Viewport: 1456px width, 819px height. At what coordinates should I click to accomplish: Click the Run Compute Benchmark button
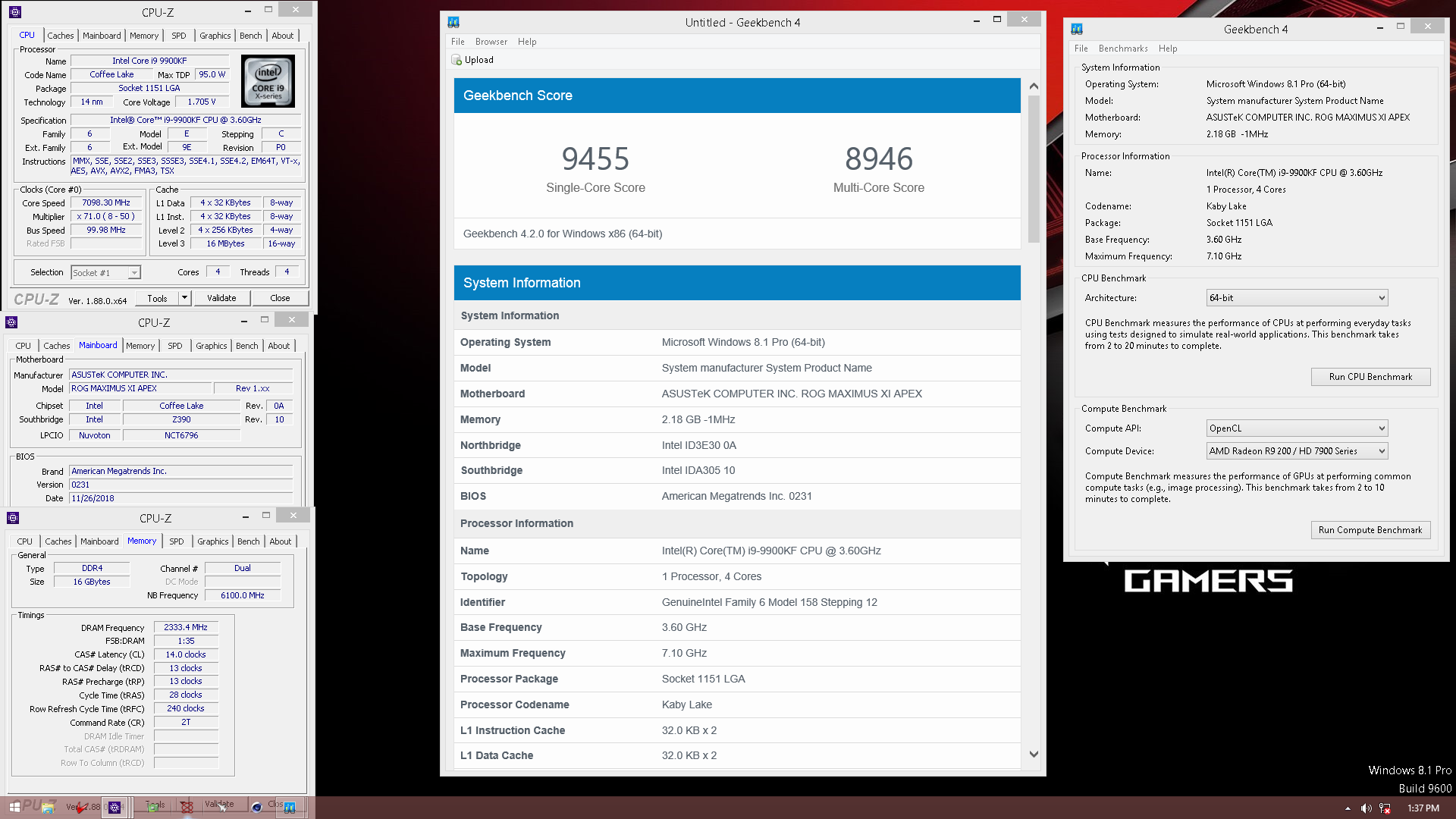(1370, 530)
